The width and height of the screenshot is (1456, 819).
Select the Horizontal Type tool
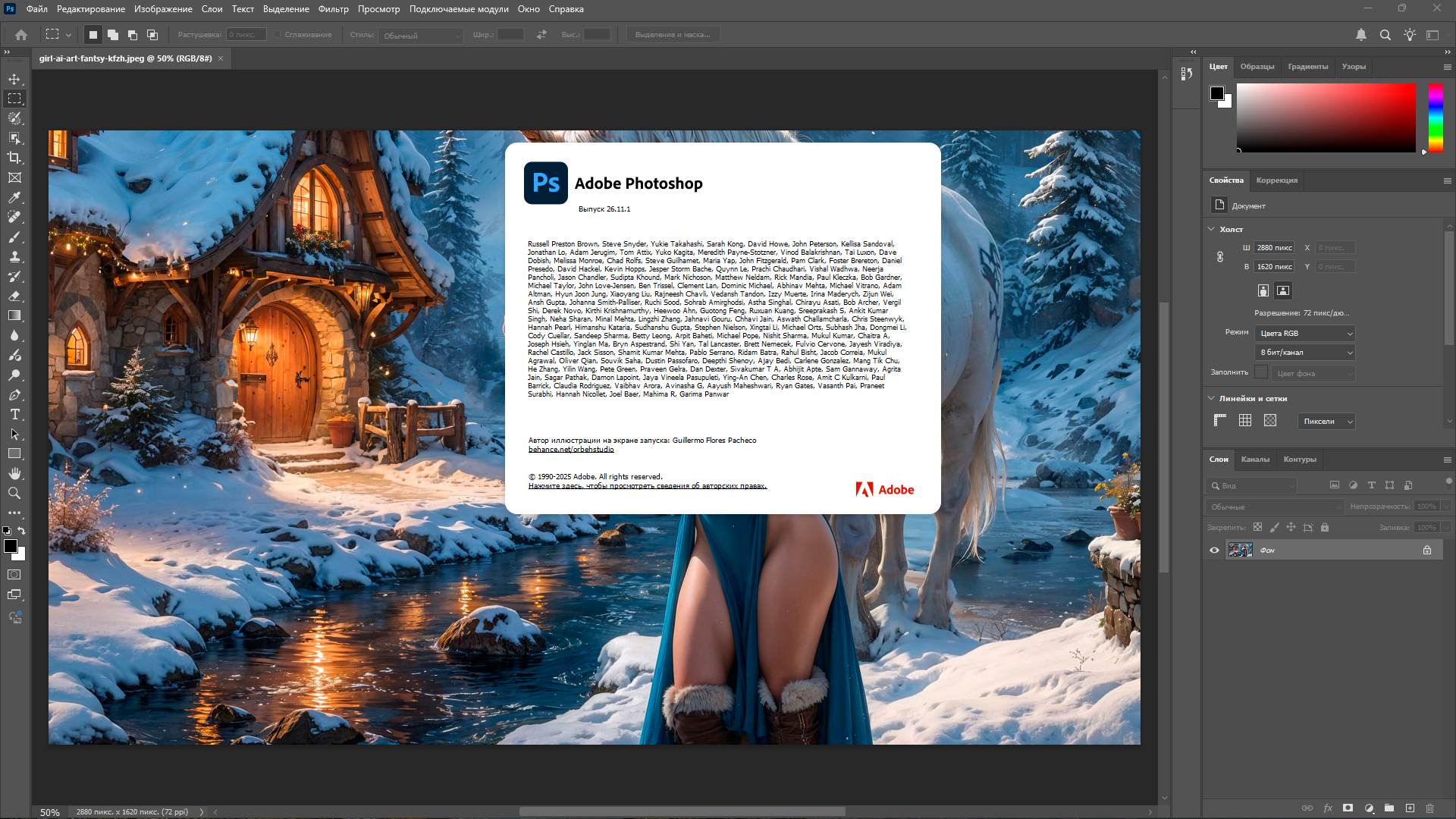[x=14, y=414]
